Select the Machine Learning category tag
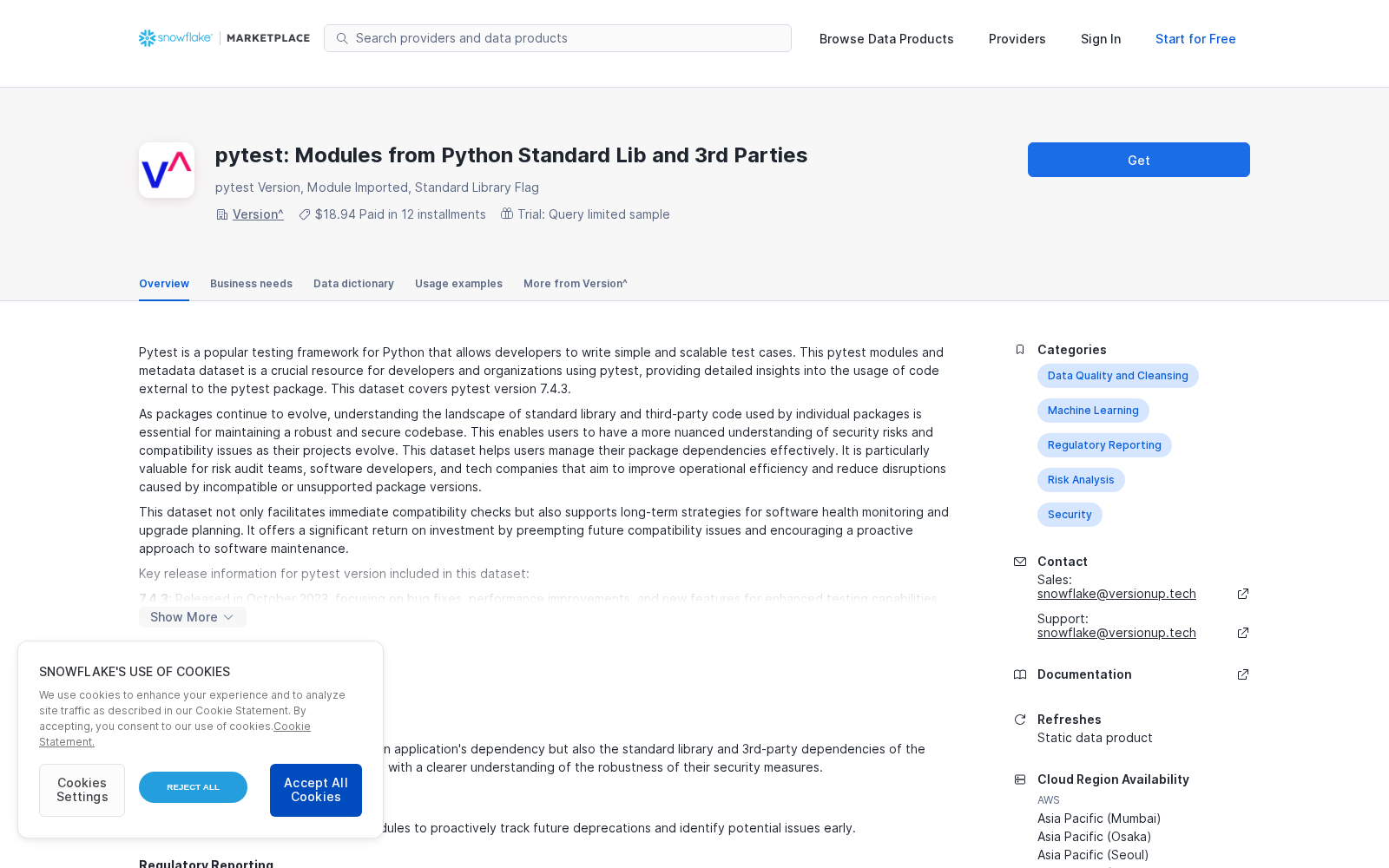Image resolution: width=1389 pixels, height=868 pixels. [1093, 411]
